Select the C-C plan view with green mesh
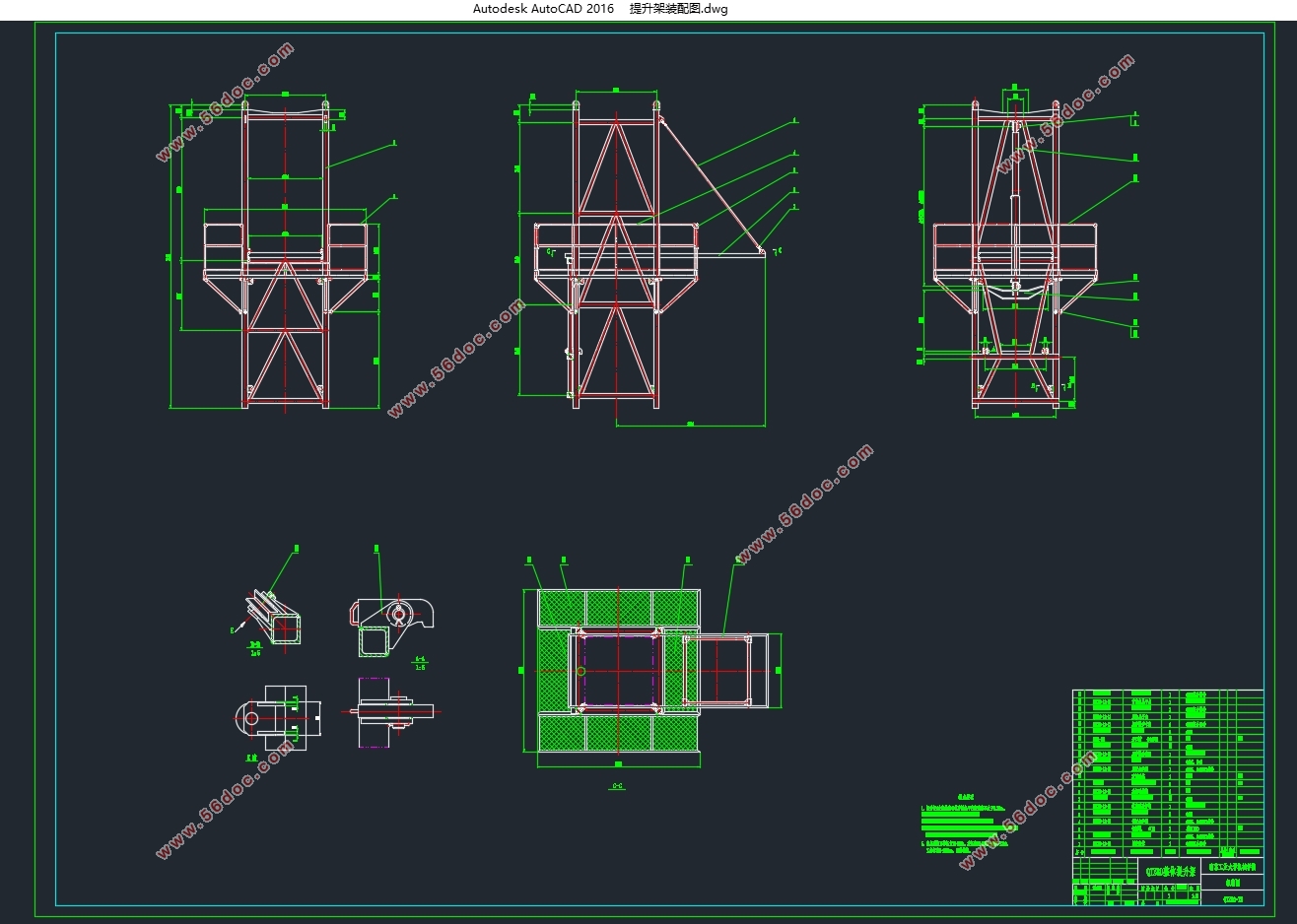This screenshot has height=924, width=1297. [x=650, y=670]
